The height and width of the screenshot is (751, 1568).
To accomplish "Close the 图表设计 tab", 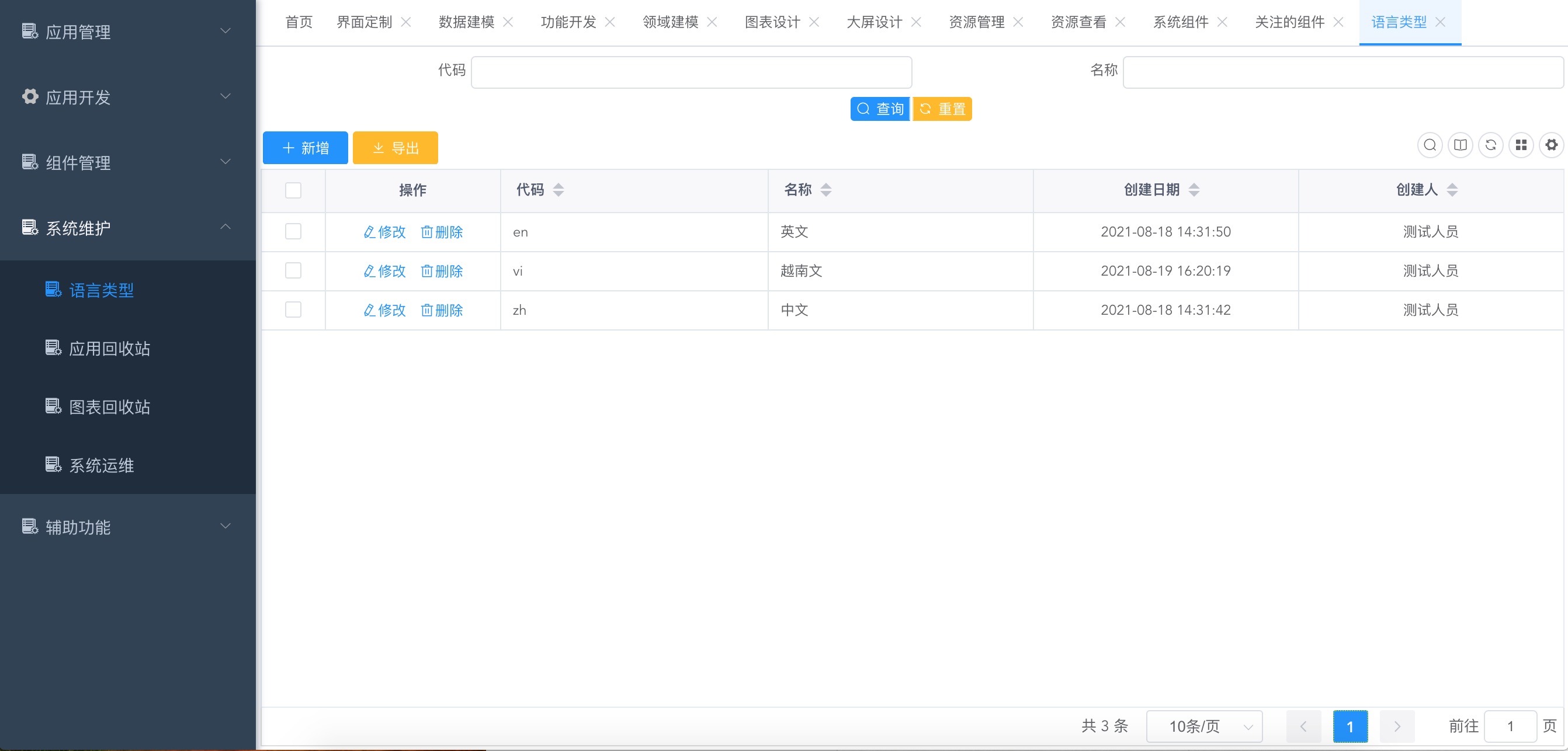I will point(814,23).
